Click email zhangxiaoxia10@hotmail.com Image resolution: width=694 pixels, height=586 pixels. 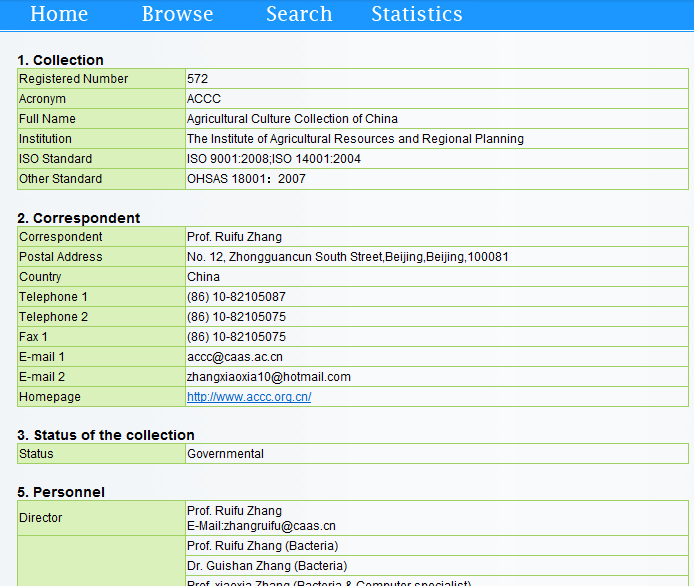(x=269, y=377)
